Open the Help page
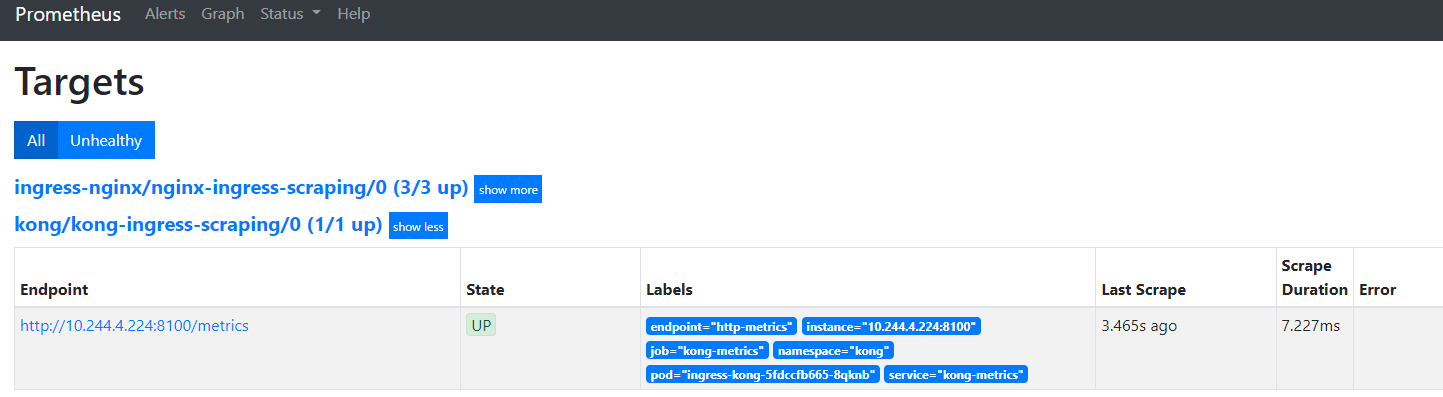The height and width of the screenshot is (397, 1443). pyautogui.click(x=354, y=14)
